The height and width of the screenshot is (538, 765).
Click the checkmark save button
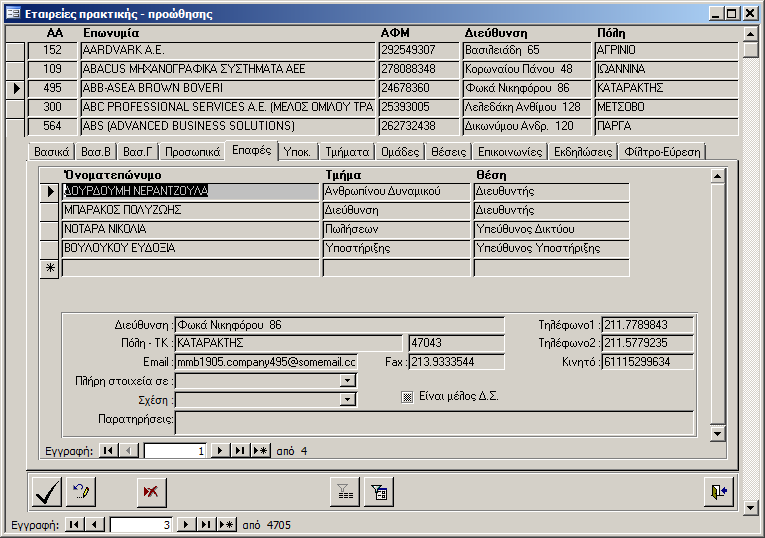coord(46,491)
